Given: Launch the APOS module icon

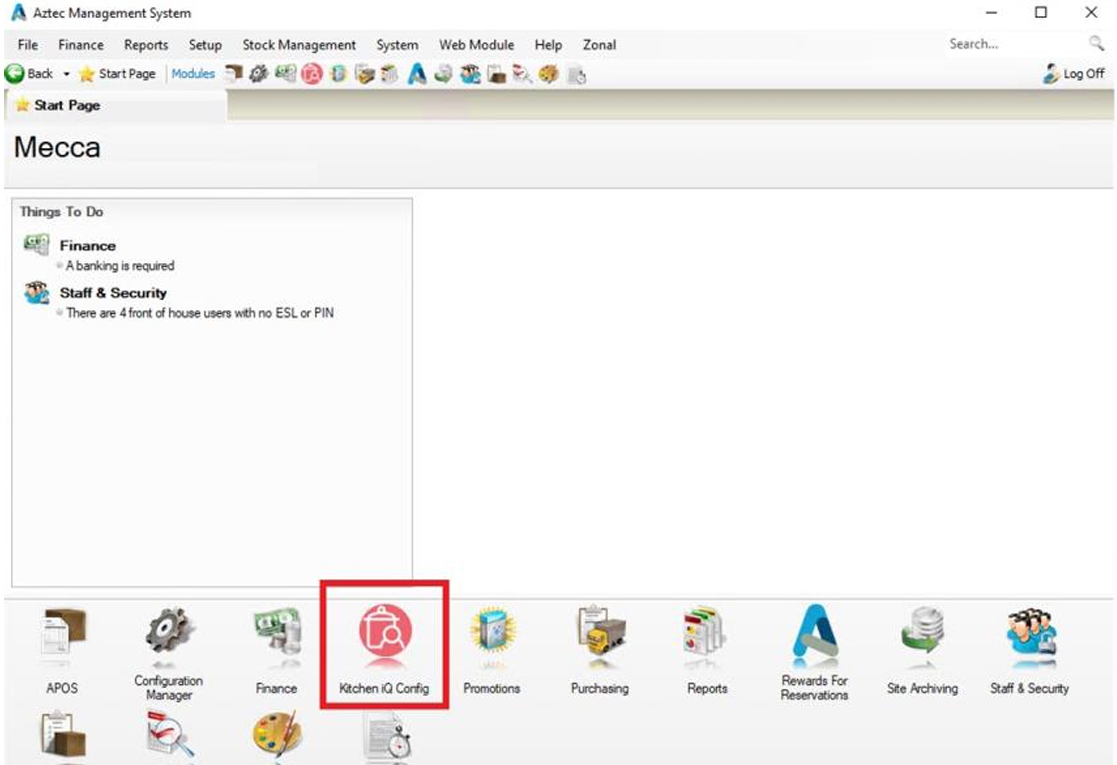Looking at the screenshot, I should click(61, 636).
